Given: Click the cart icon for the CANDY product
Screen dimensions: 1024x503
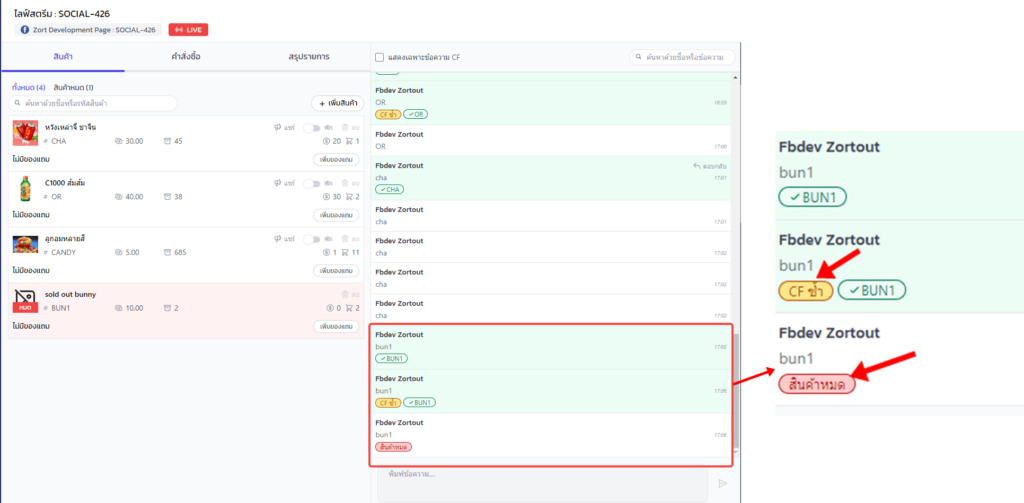Looking at the screenshot, I should [346, 253].
